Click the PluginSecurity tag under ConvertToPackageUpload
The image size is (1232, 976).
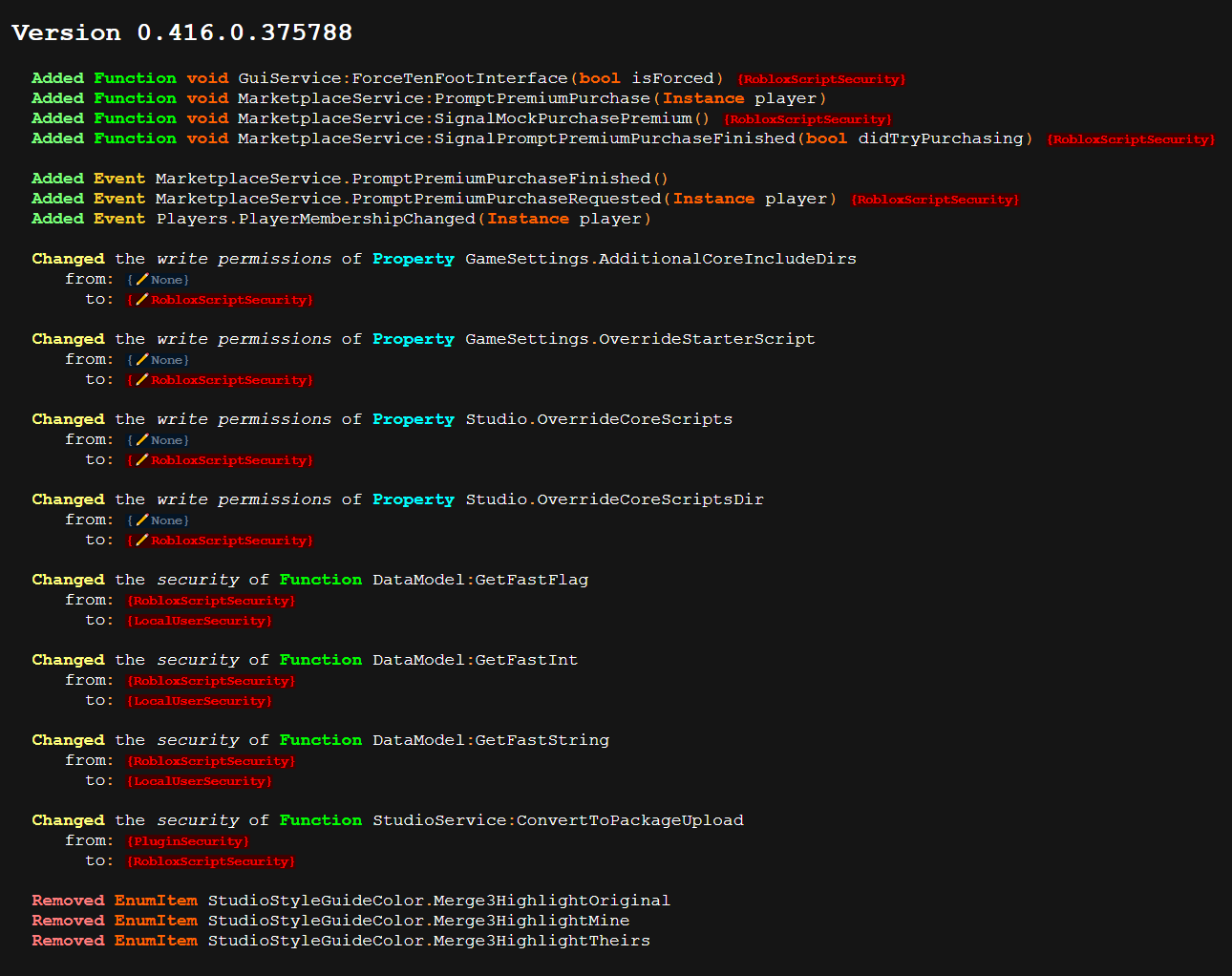pyautogui.click(x=188, y=841)
